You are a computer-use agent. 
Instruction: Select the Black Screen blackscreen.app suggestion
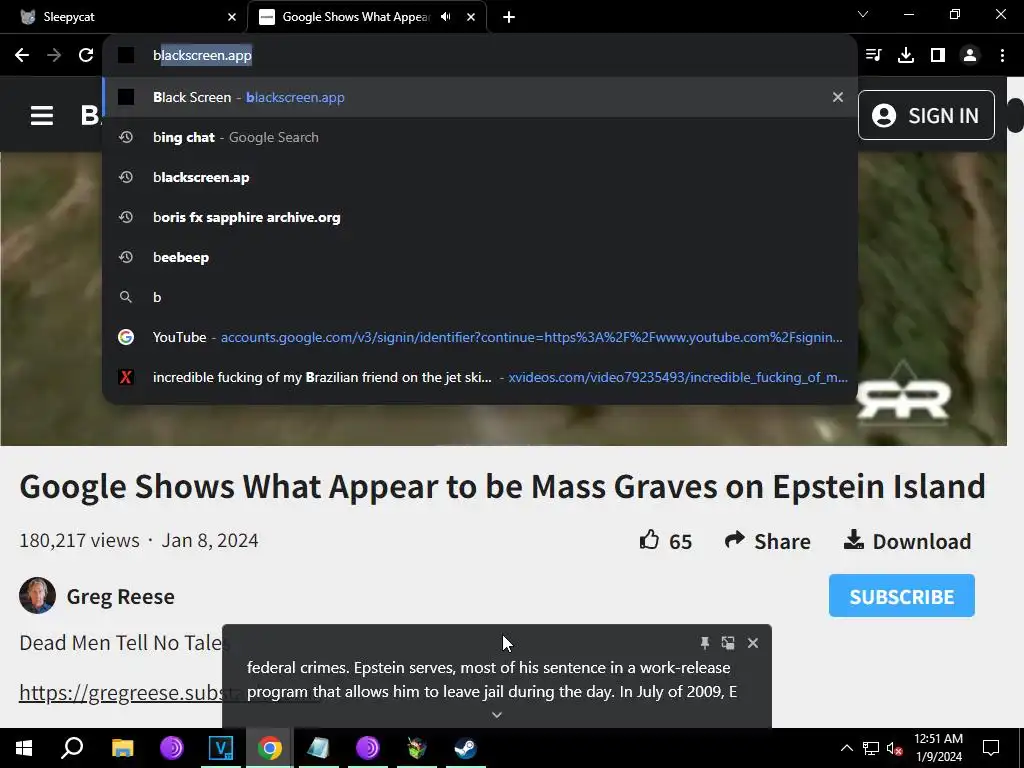coord(480,97)
